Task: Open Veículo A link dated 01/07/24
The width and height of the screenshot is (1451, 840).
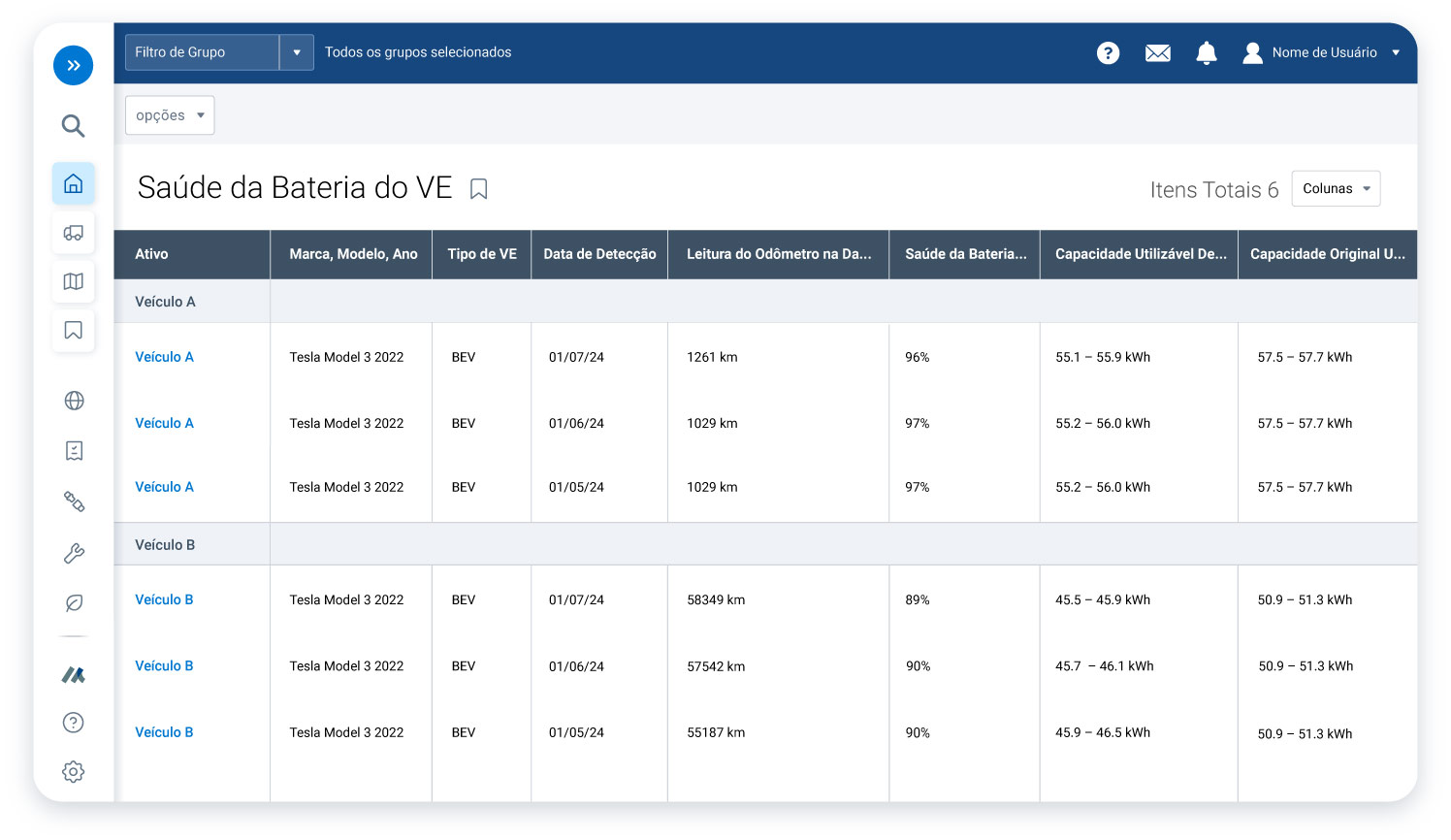Action: tap(164, 357)
